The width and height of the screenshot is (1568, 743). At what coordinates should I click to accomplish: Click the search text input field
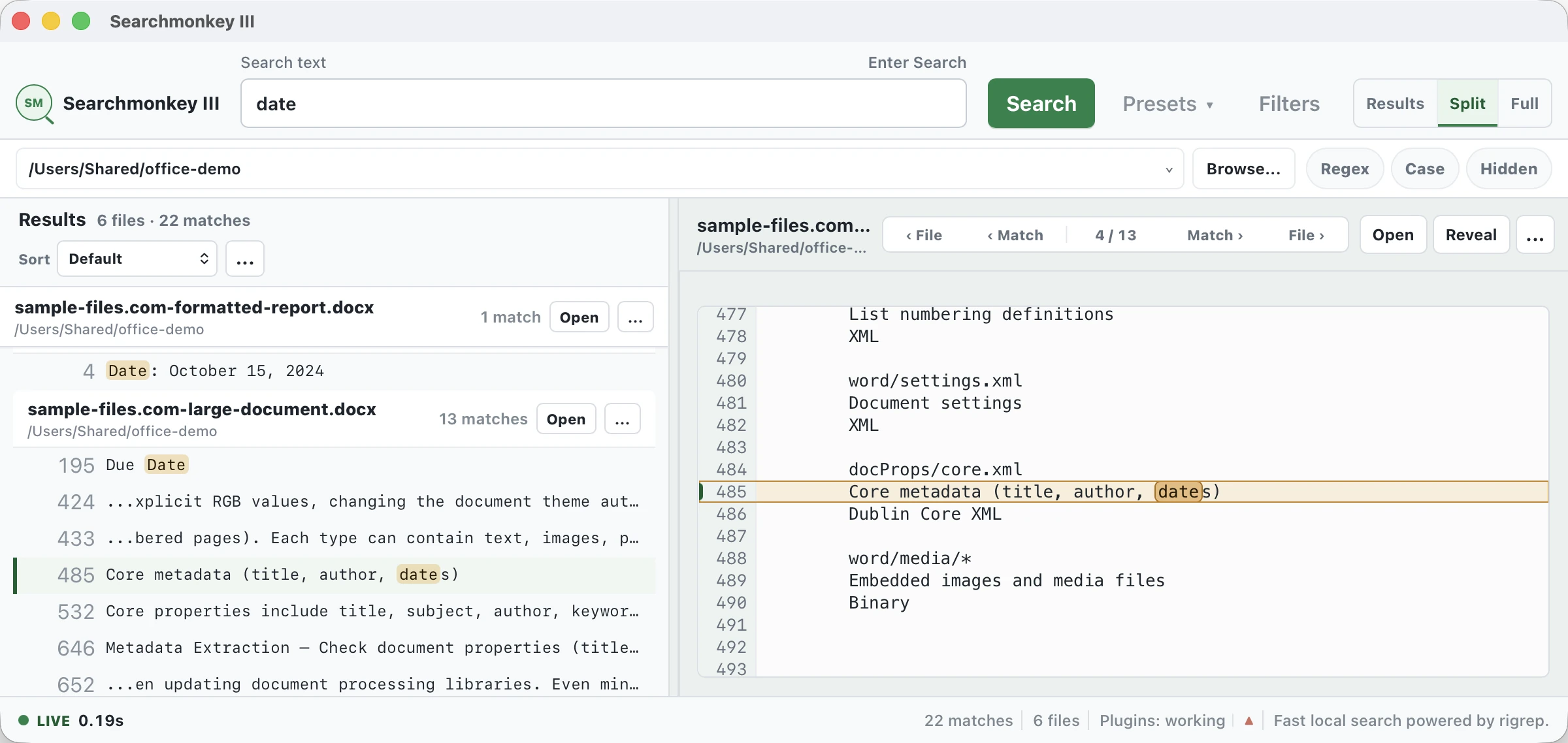pyautogui.click(x=603, y=104)
